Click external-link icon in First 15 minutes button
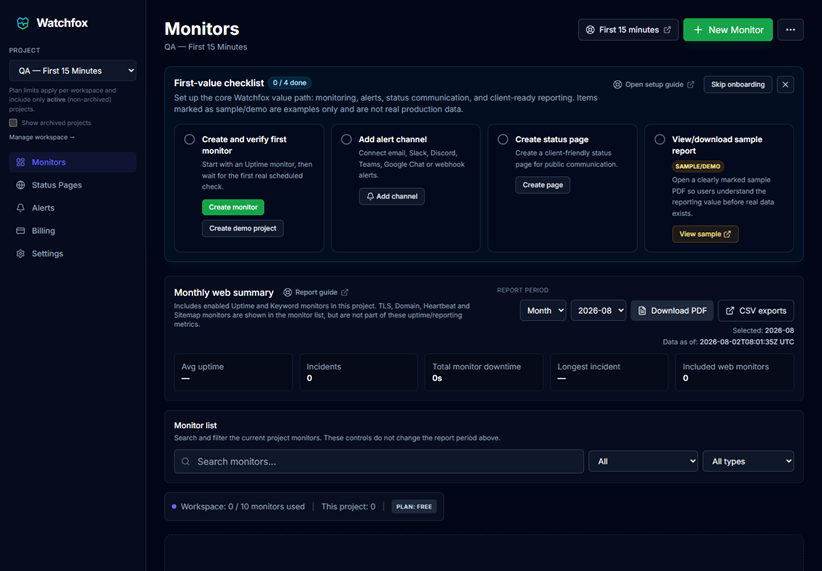The height and width of the screenshot is (571, 822). click(667, 30)
